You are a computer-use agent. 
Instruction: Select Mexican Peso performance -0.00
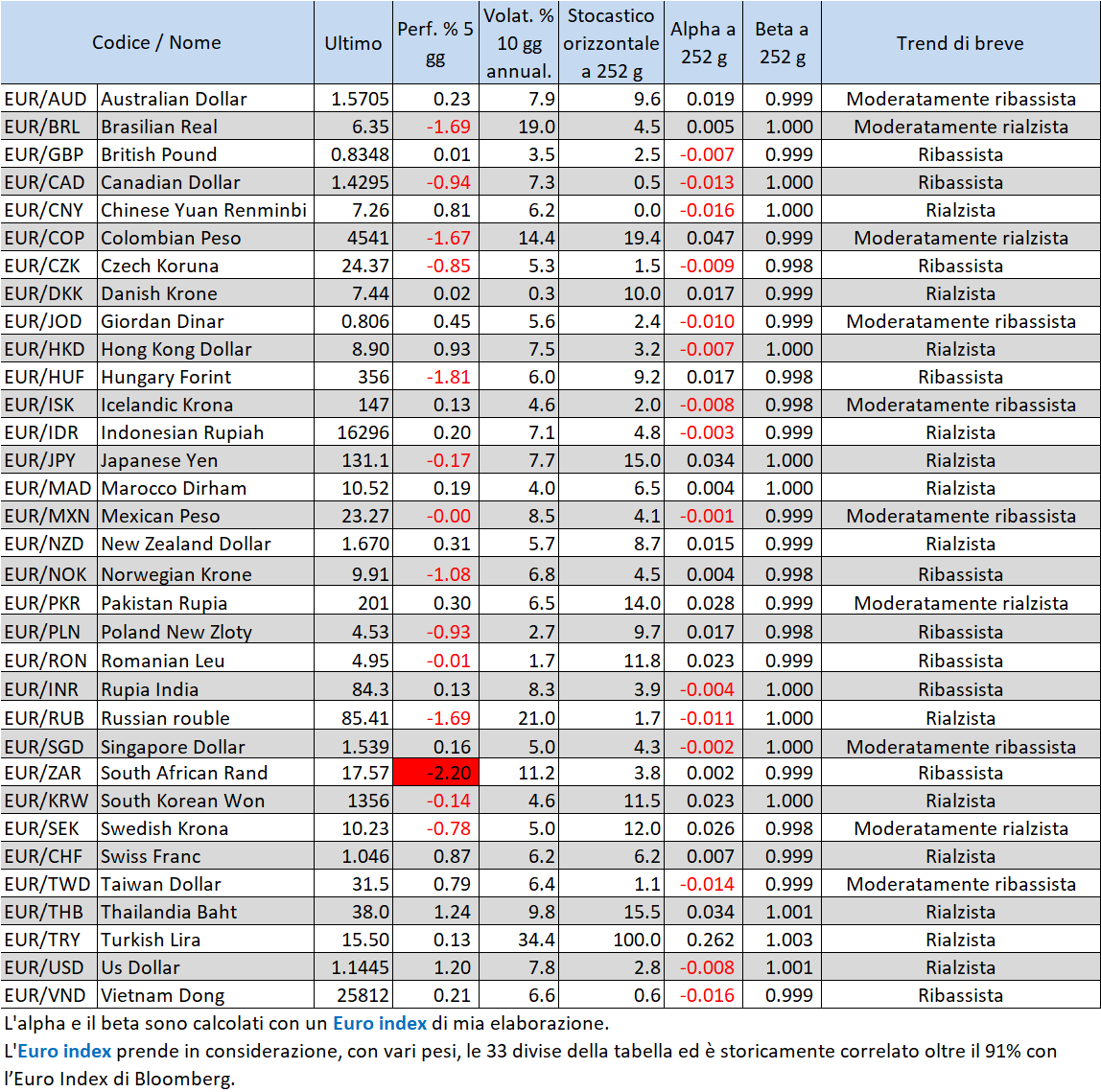click(435, 516)
